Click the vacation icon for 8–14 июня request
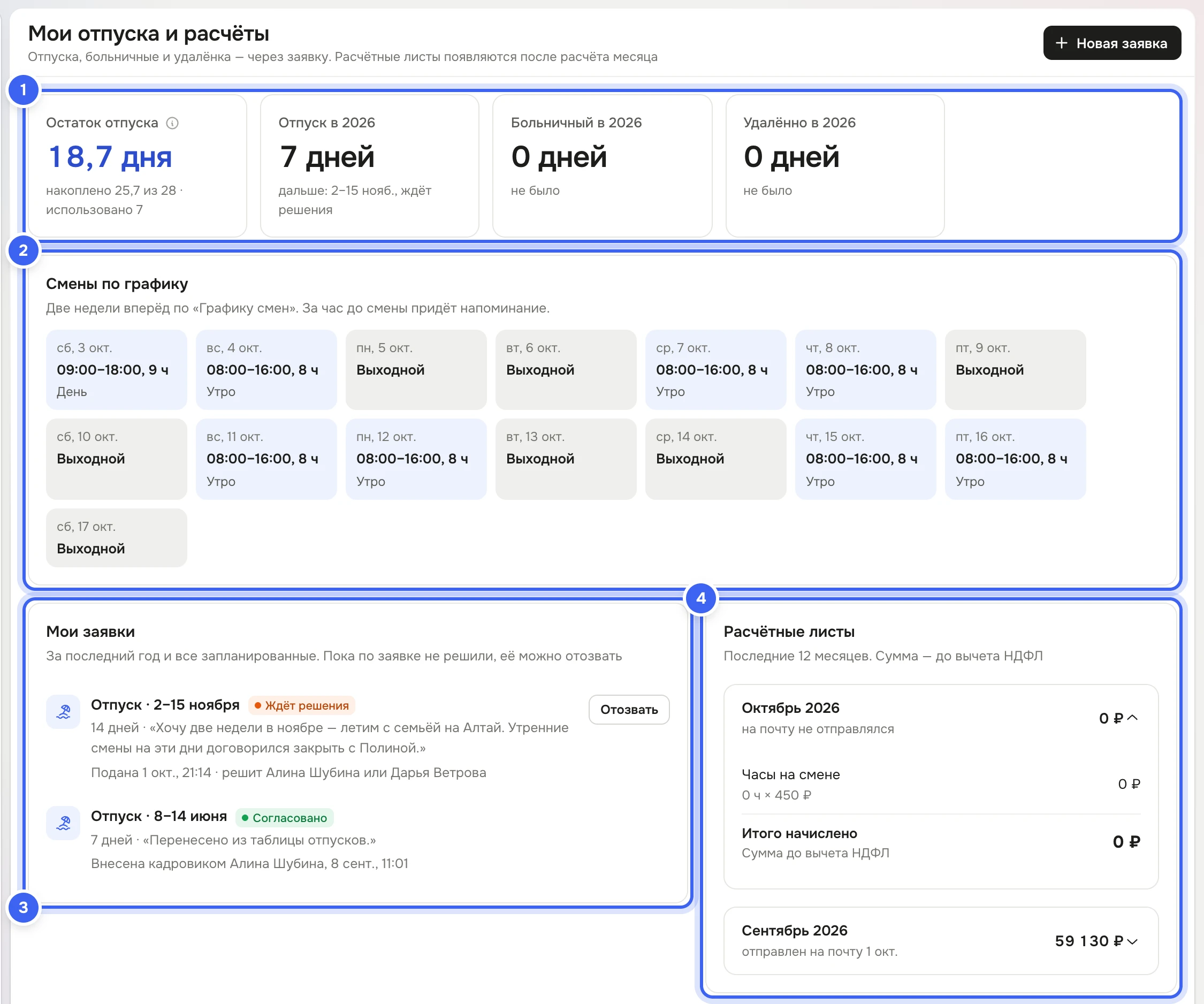 (63, 824)
